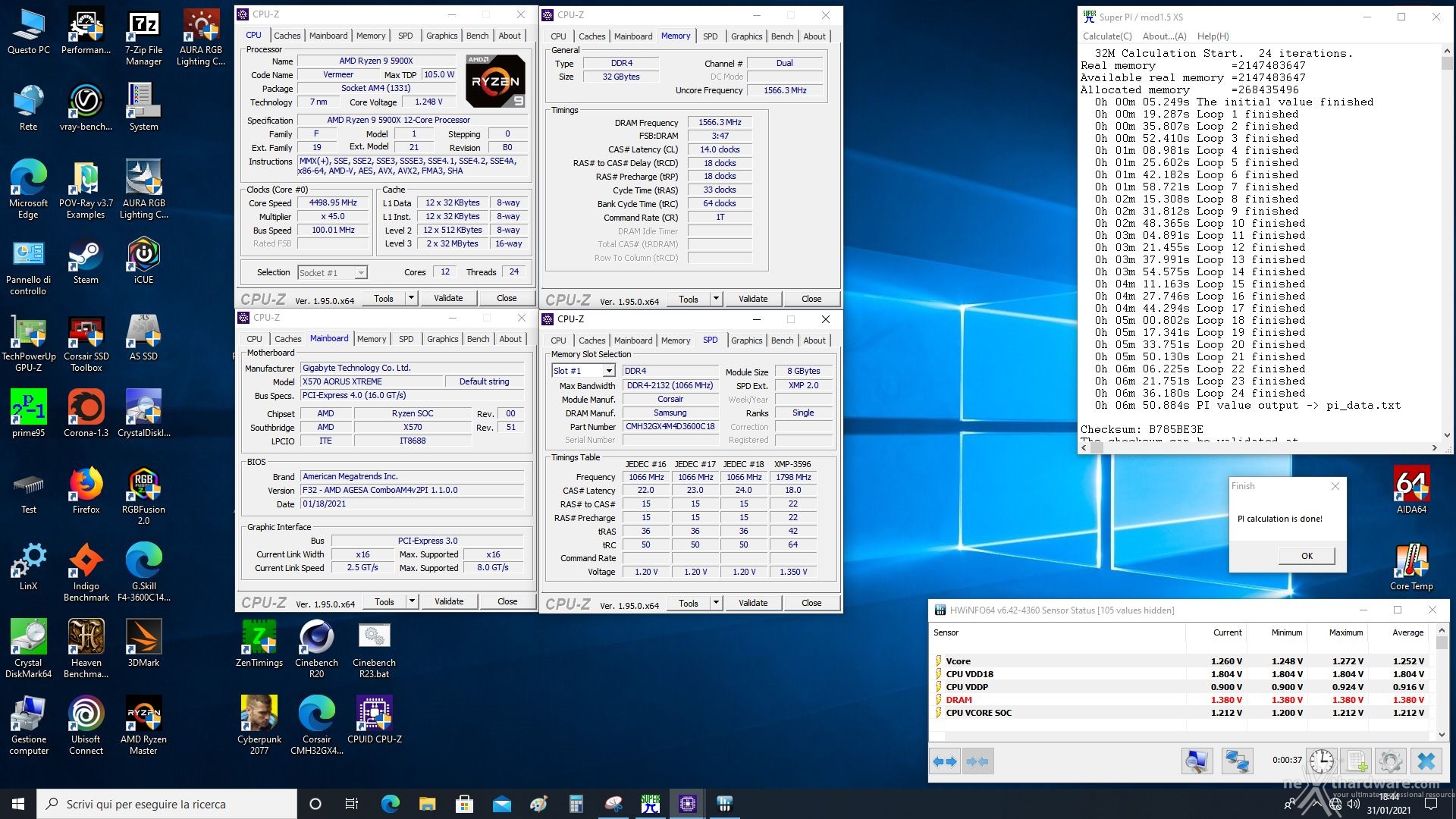
Task: Open Tools dropdown arrow in Mainboard CPU-Z window
Action: pyautogui.click(x=412, y=601)
